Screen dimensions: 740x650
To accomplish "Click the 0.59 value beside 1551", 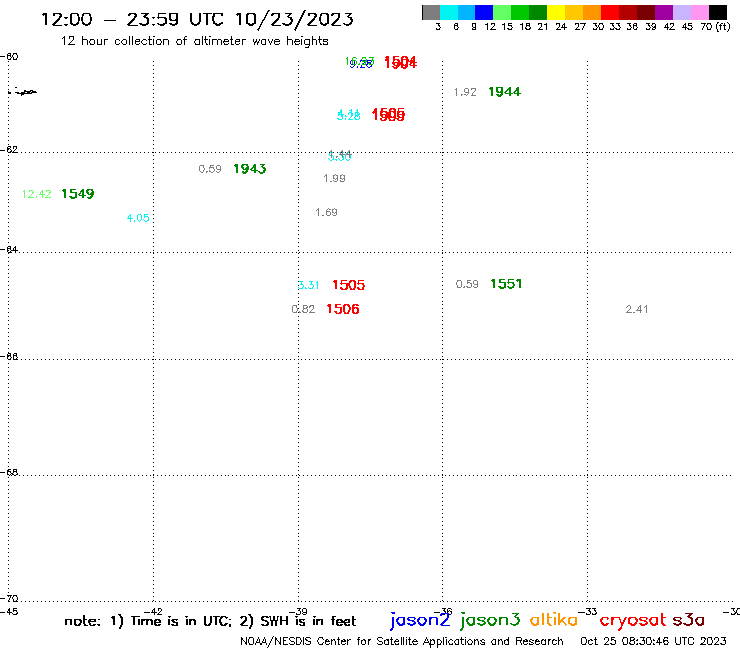I will click(467, 284).
